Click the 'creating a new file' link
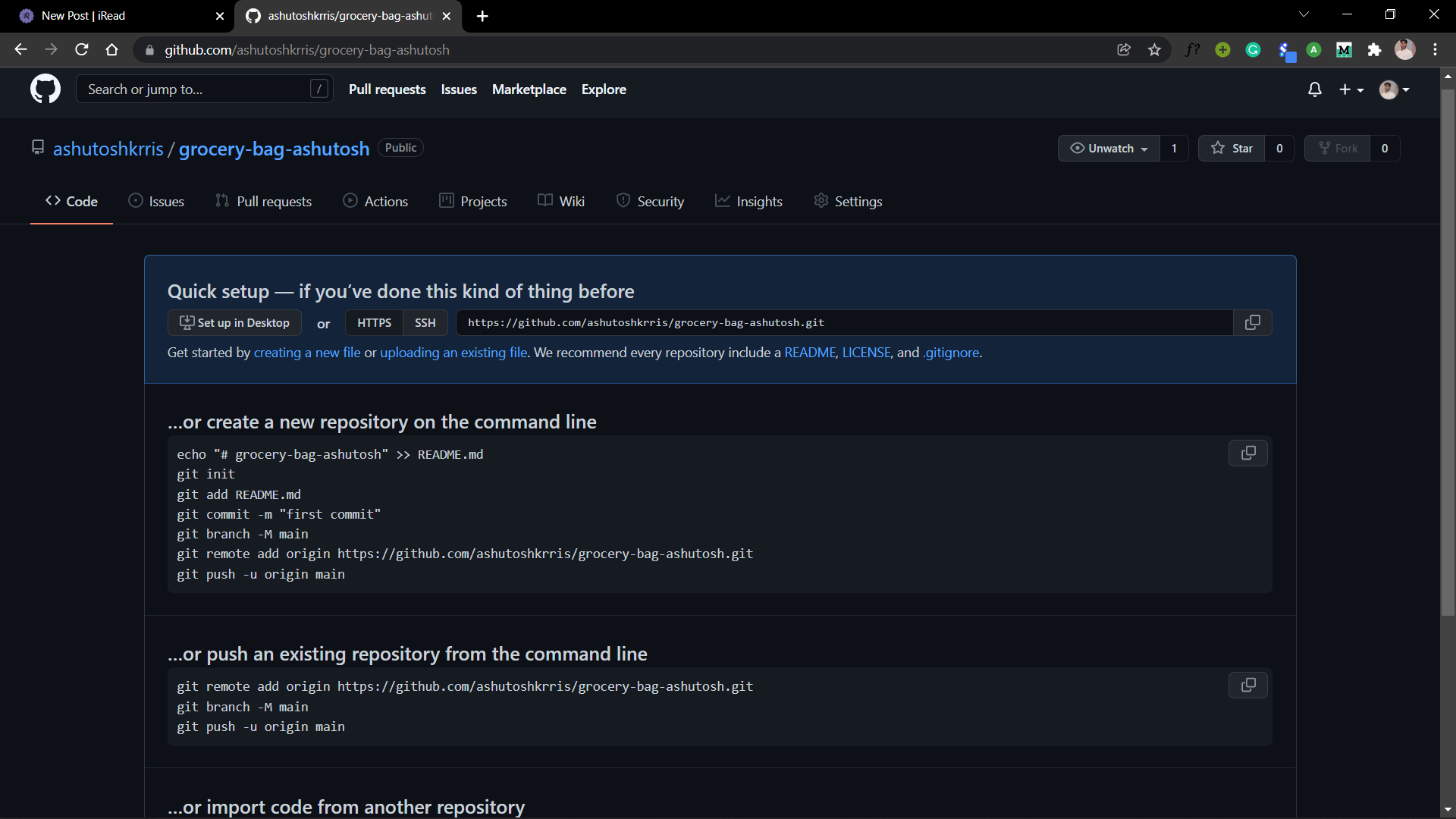1456x819 pixels. [307, 353]
